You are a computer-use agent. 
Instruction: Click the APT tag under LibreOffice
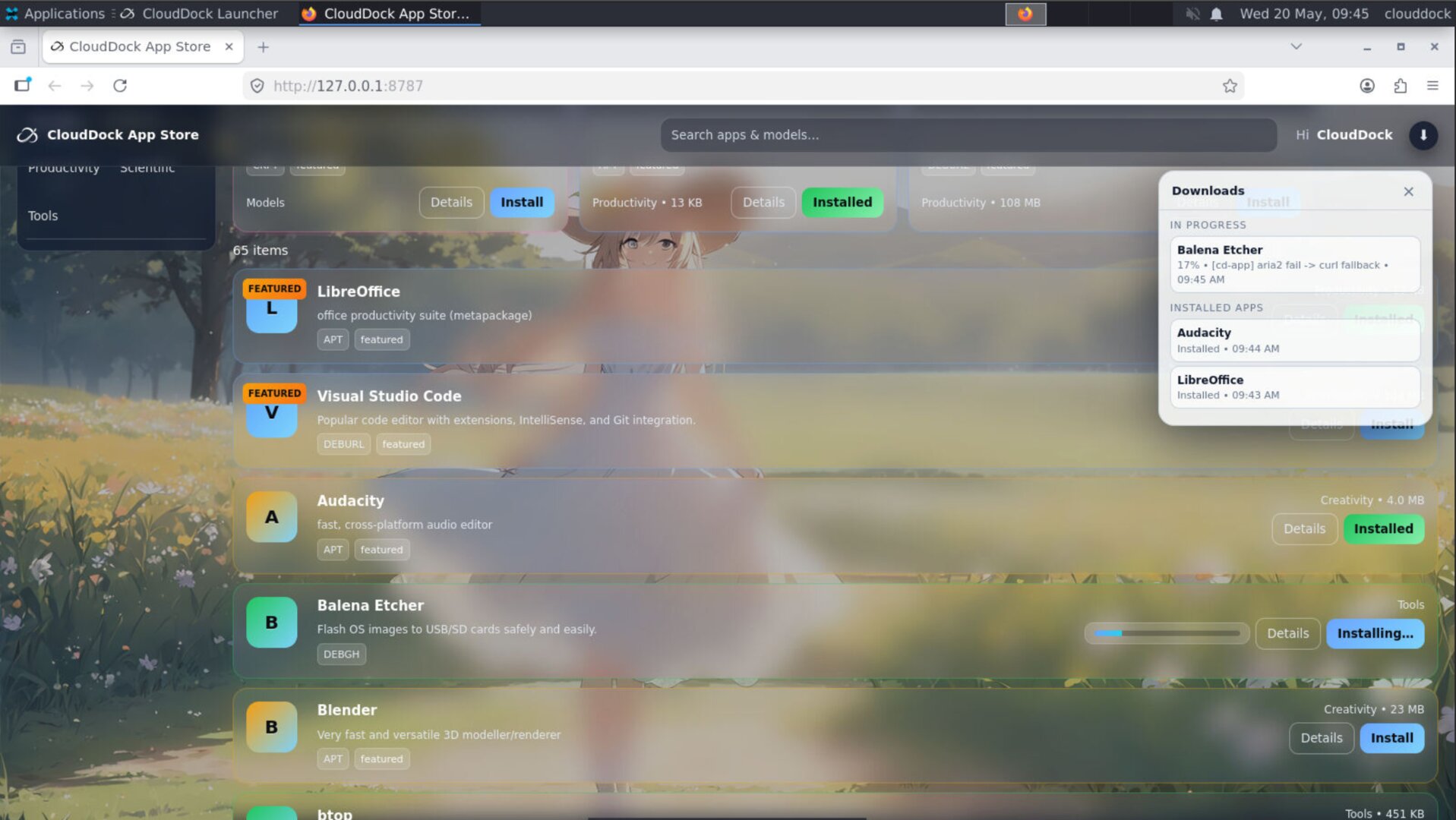(333, 339)
